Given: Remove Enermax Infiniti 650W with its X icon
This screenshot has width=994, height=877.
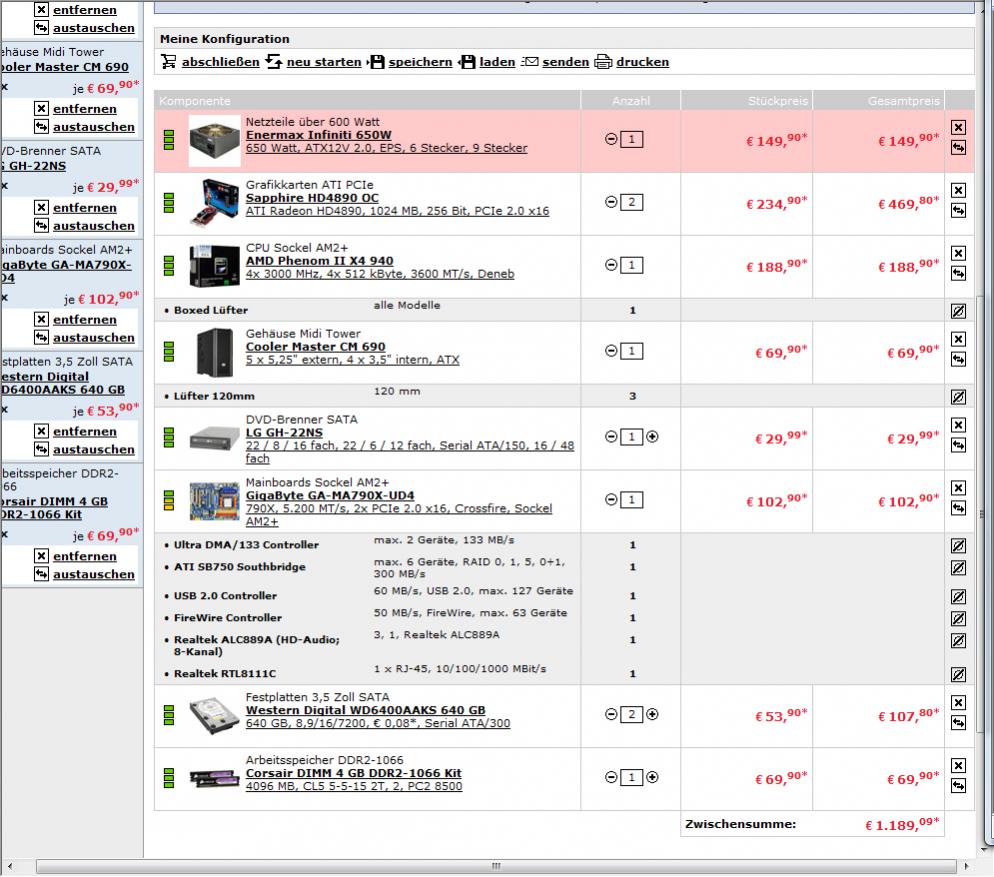Looking at the screenshot, I should [x=958, y=127].
